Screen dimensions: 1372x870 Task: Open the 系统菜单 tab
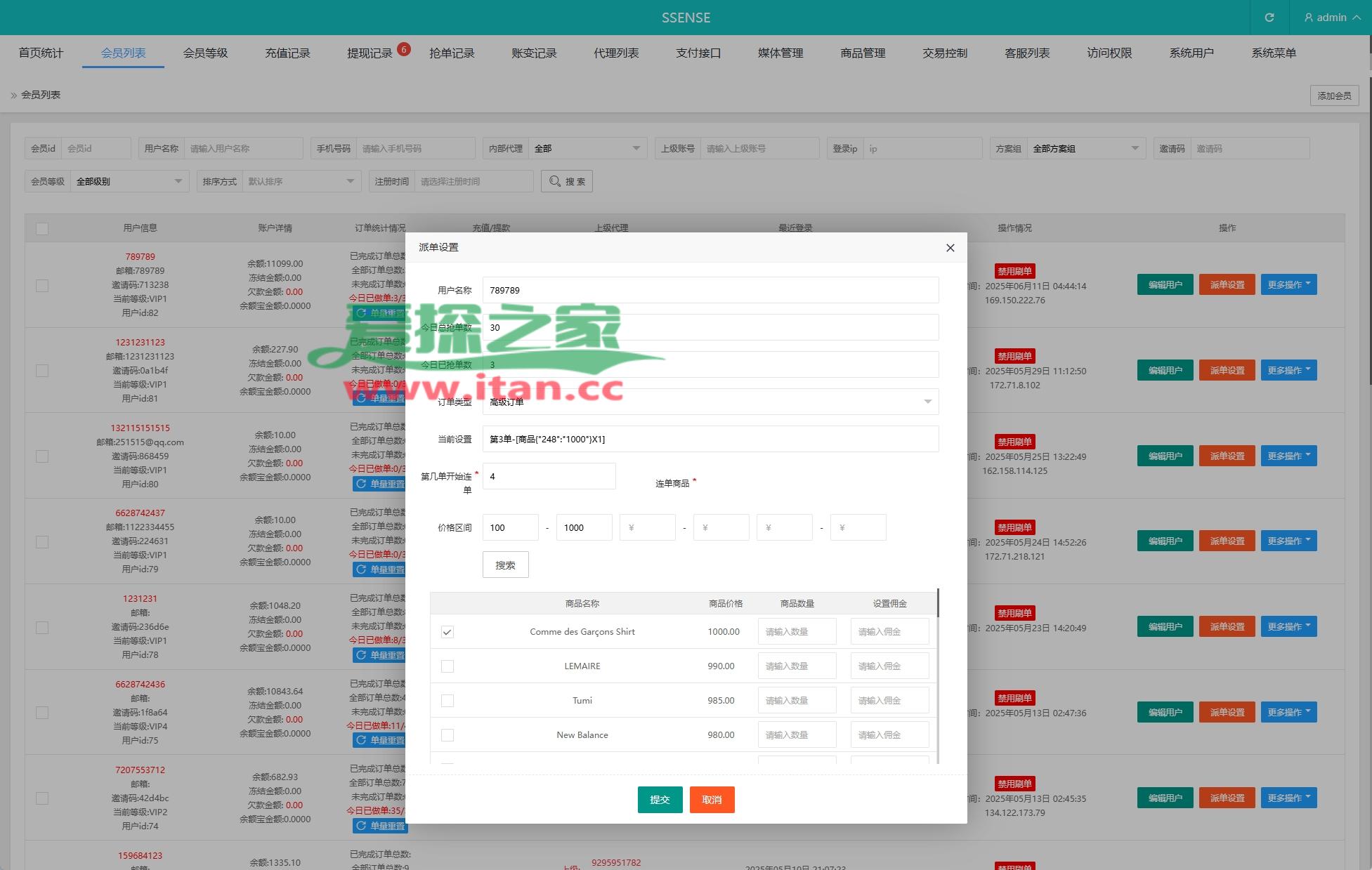point(1274,53)
